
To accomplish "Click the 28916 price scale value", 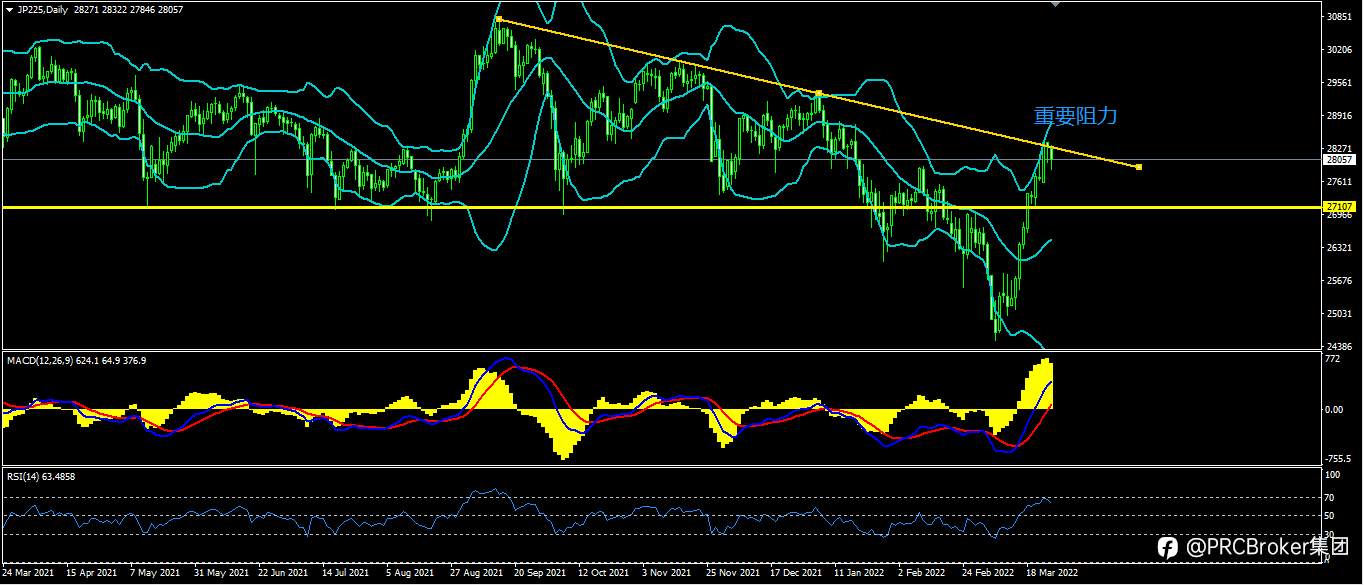I will pyautogui.click(x=1339, y=116).
